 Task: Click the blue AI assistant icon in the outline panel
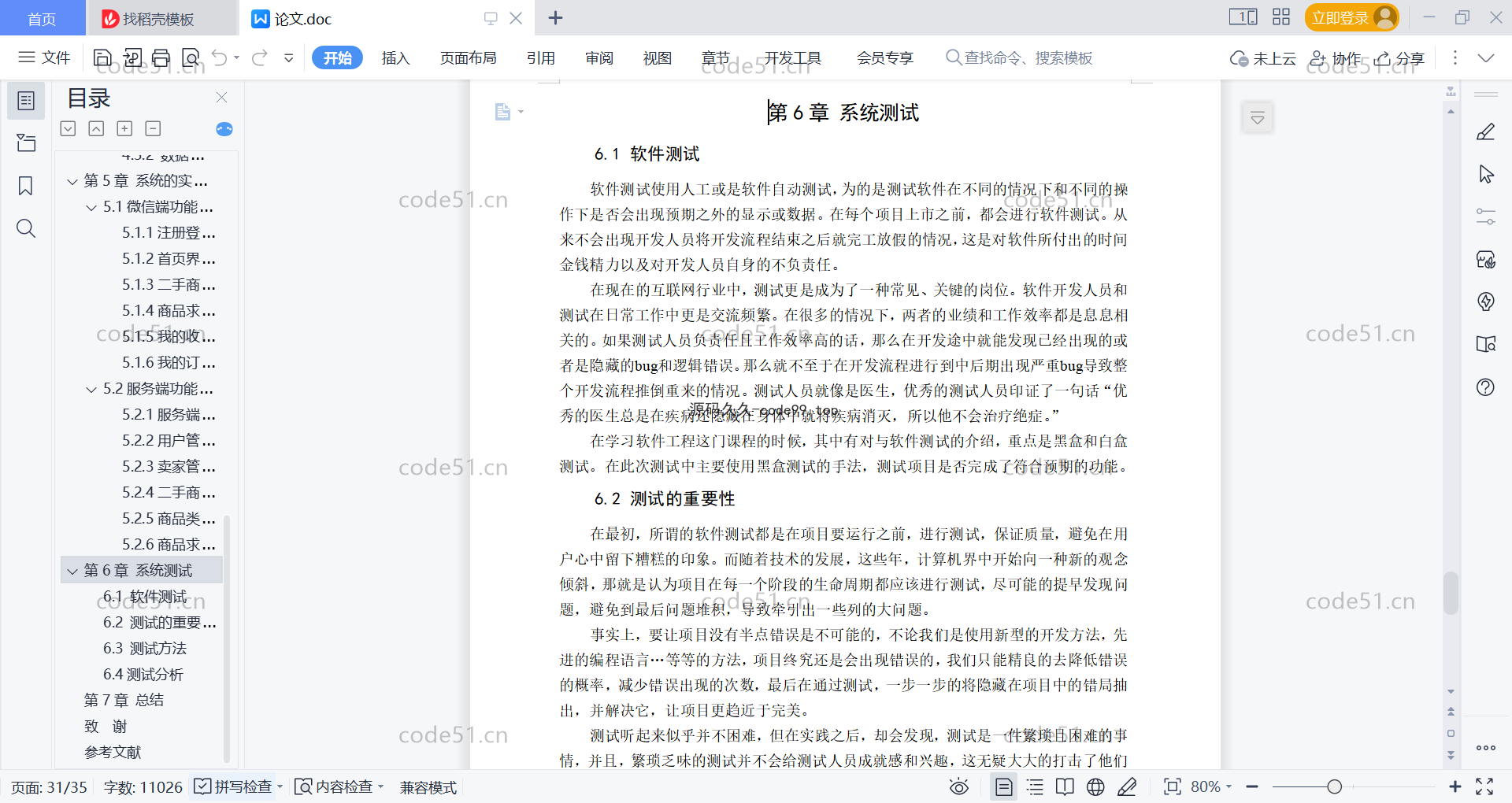224,128
